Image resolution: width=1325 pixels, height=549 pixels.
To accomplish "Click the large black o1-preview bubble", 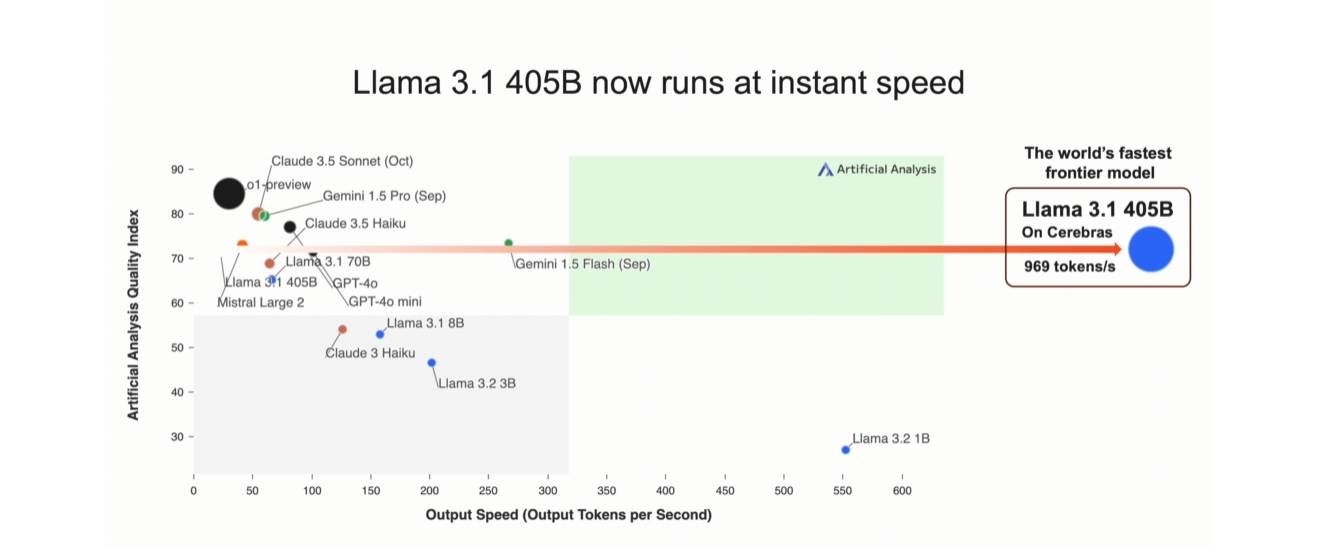I will pos(229,193).
